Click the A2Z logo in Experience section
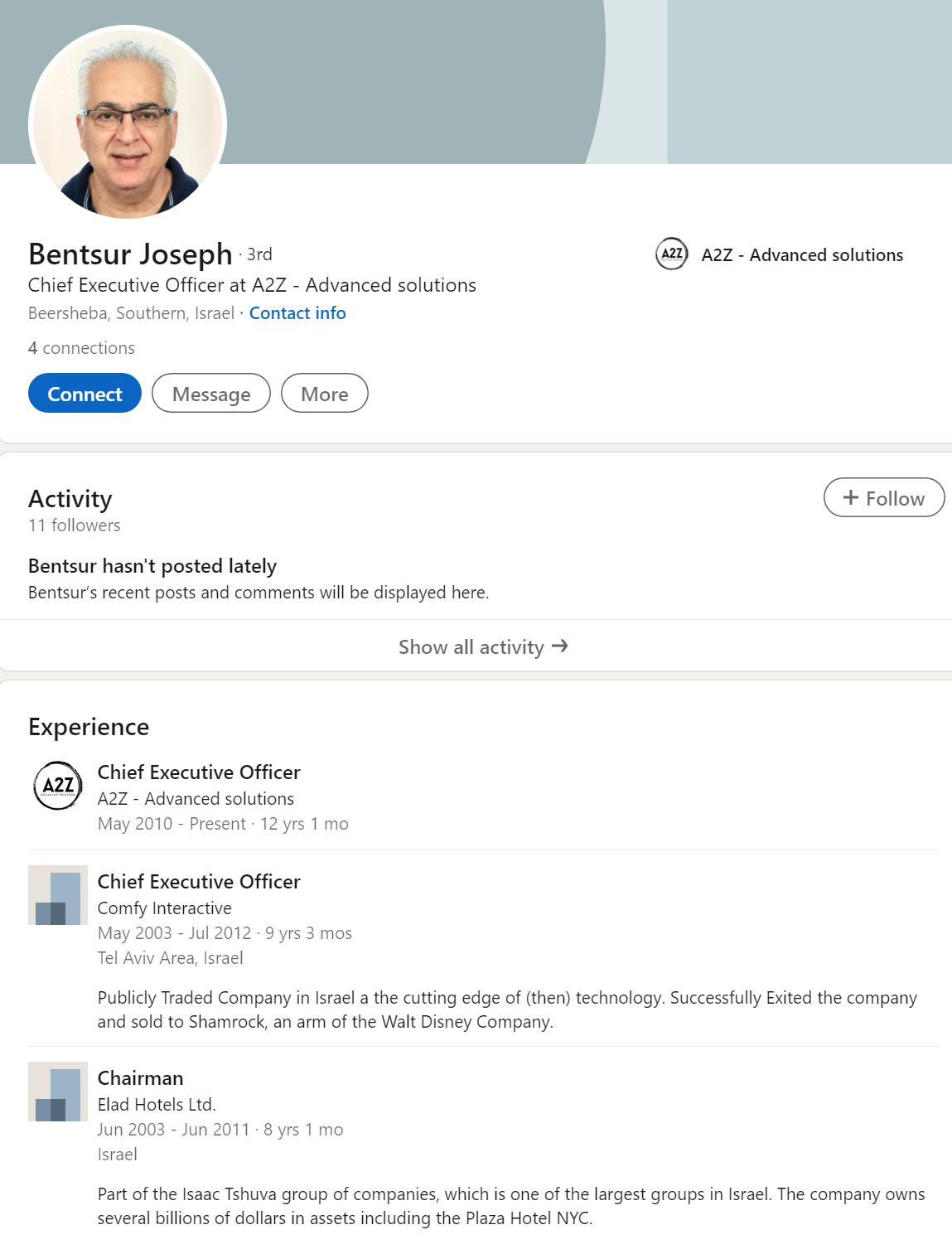The image size is (952, 1249). (58, 786)
